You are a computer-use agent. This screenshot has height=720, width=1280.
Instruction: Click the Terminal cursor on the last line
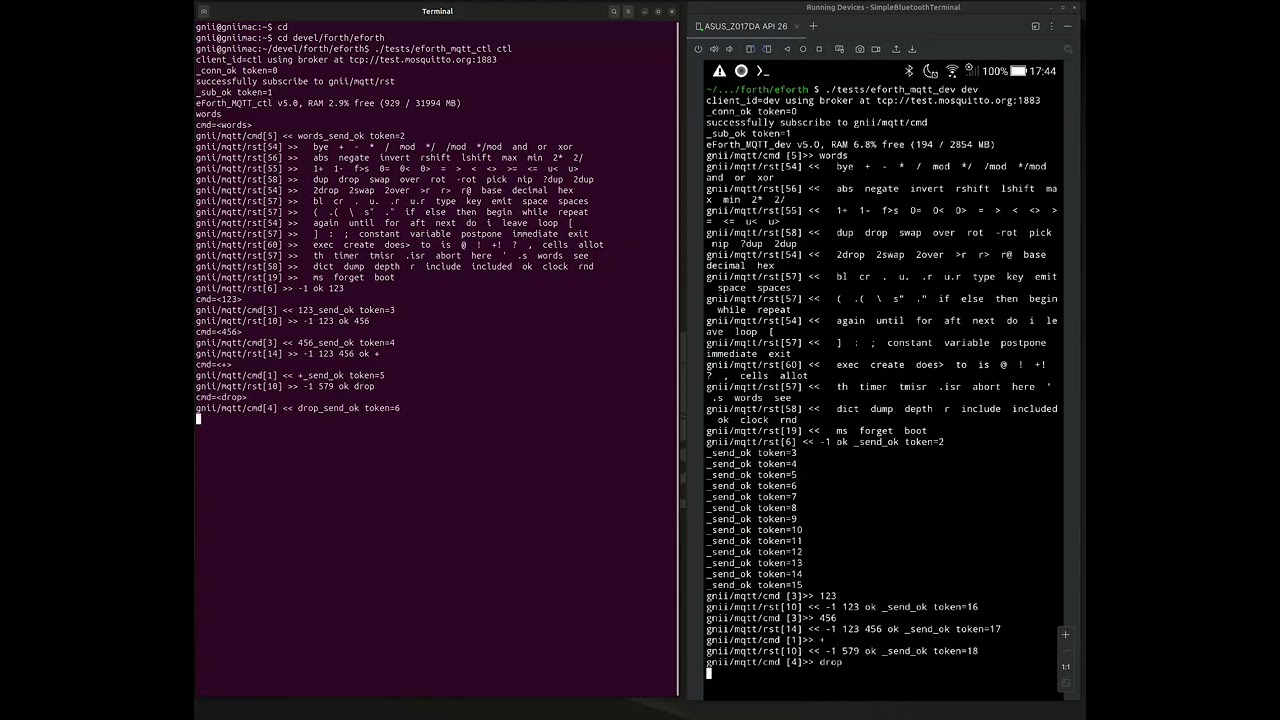[198, 419]
